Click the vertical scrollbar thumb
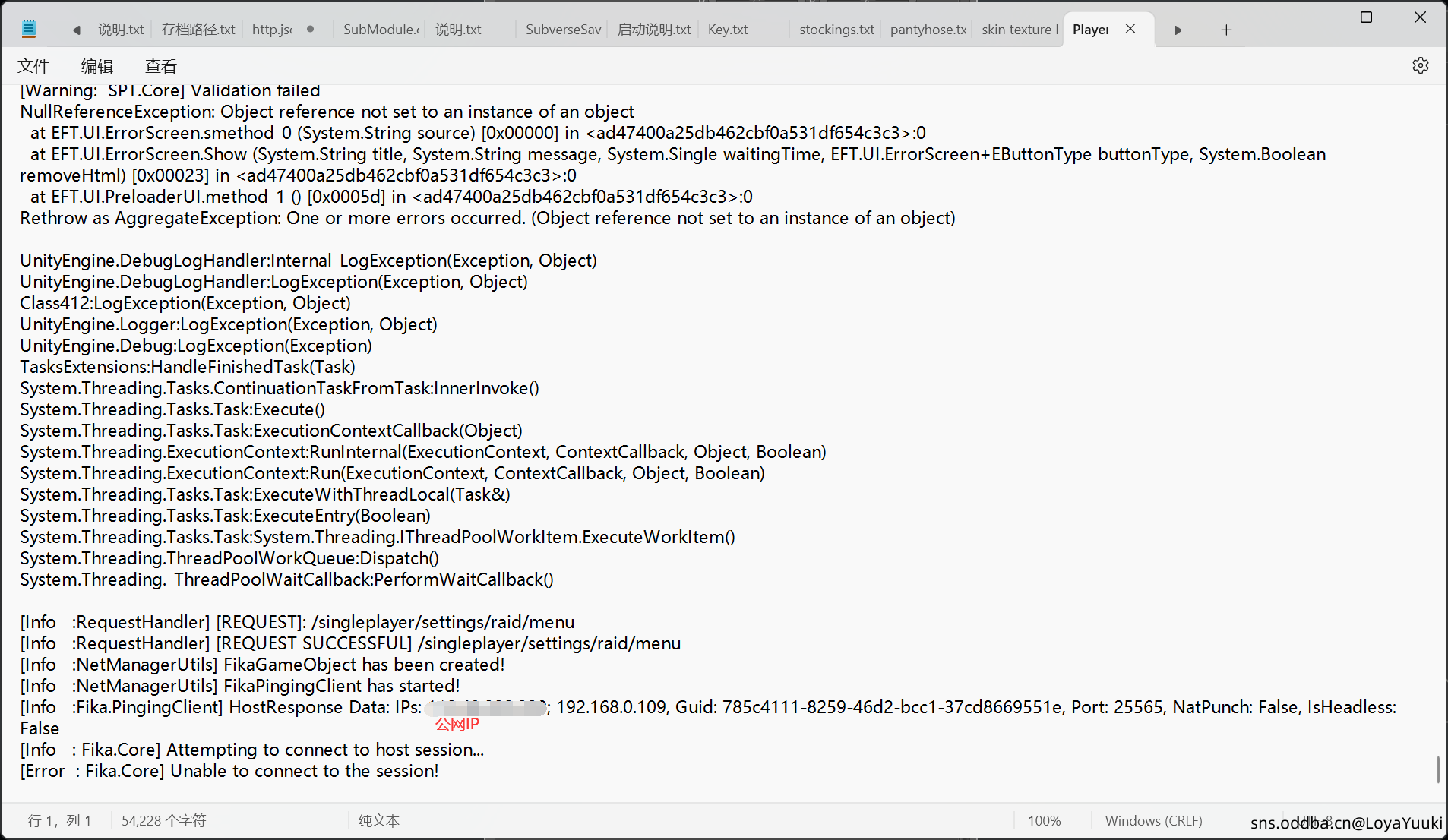Screen dimensions: 1448x840 [x=1437, y=769]
